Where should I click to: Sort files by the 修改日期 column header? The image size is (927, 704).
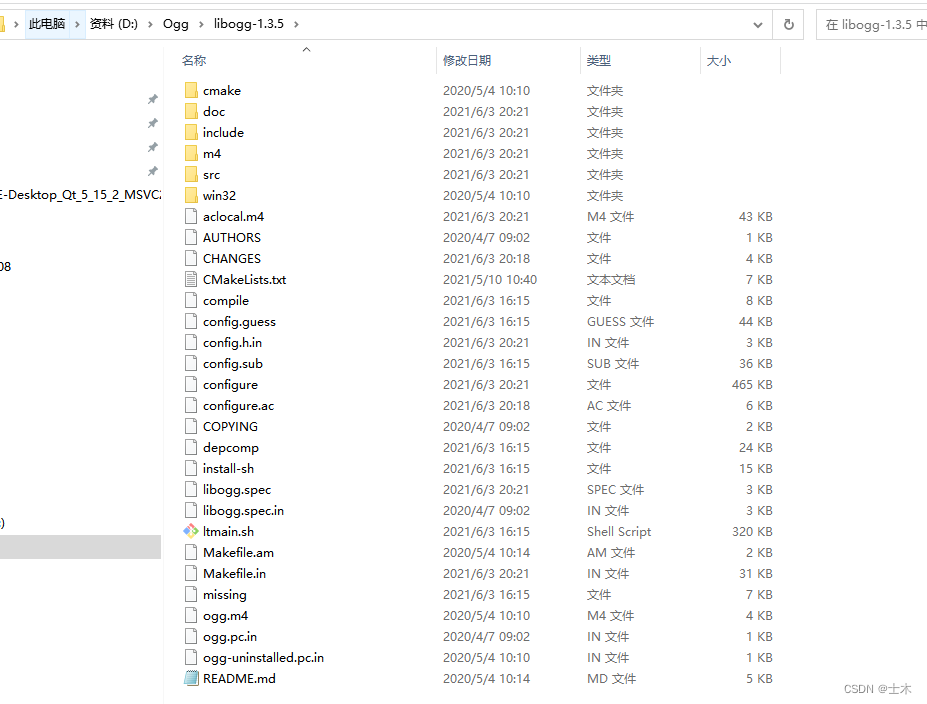point(466,60)
